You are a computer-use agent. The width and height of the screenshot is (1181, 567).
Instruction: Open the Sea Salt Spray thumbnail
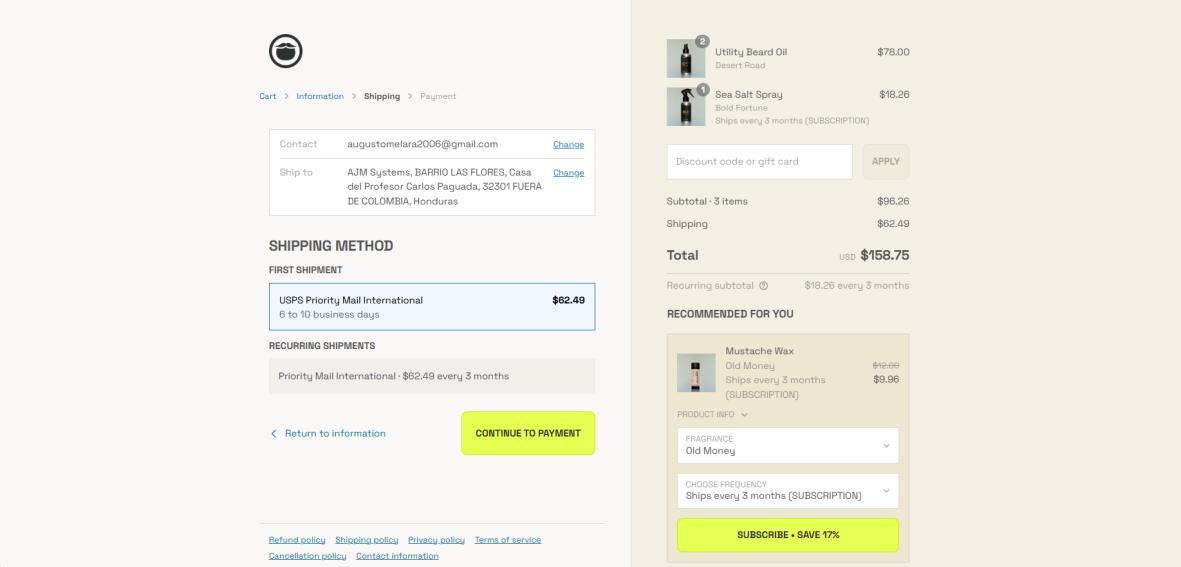[685, 107]
